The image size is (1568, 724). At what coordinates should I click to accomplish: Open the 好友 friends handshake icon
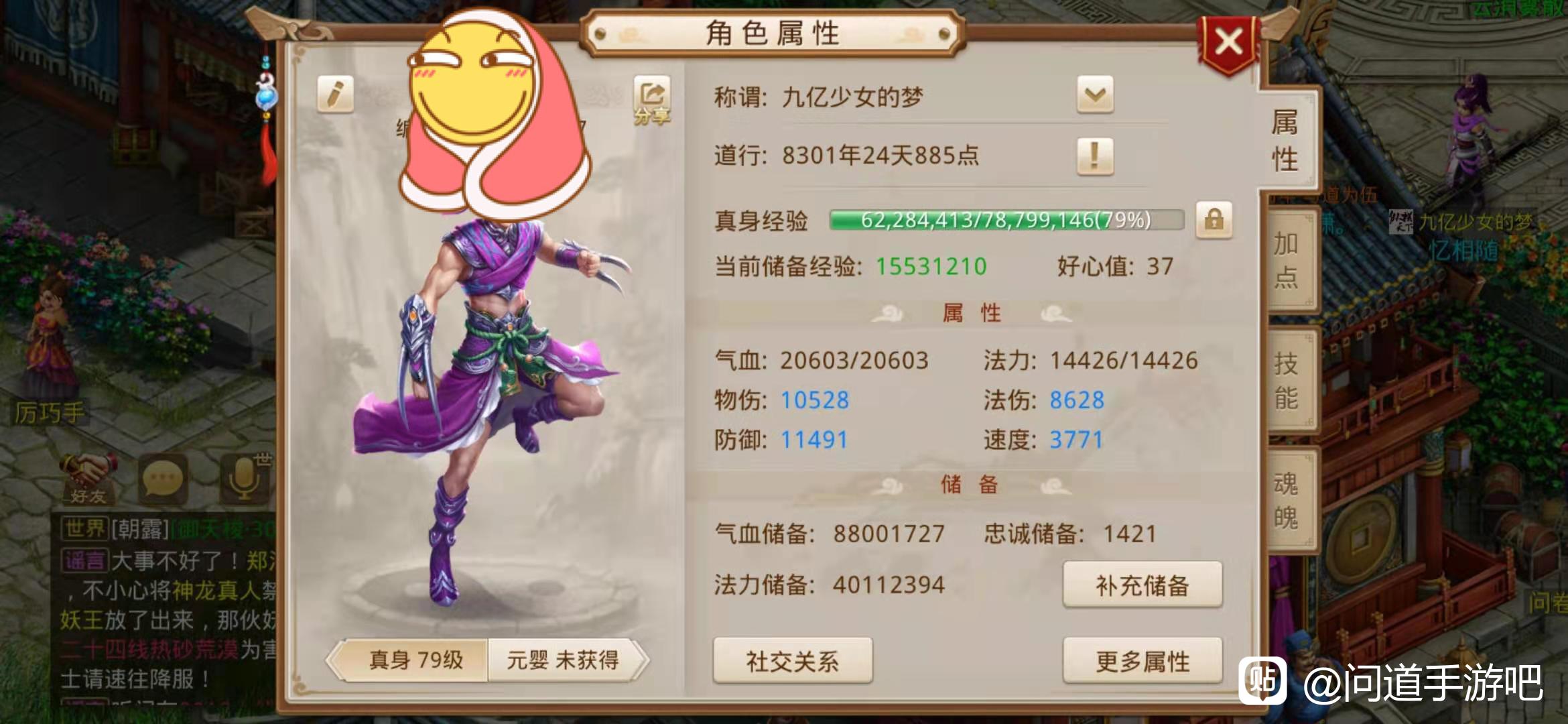[x=88, y=479]
